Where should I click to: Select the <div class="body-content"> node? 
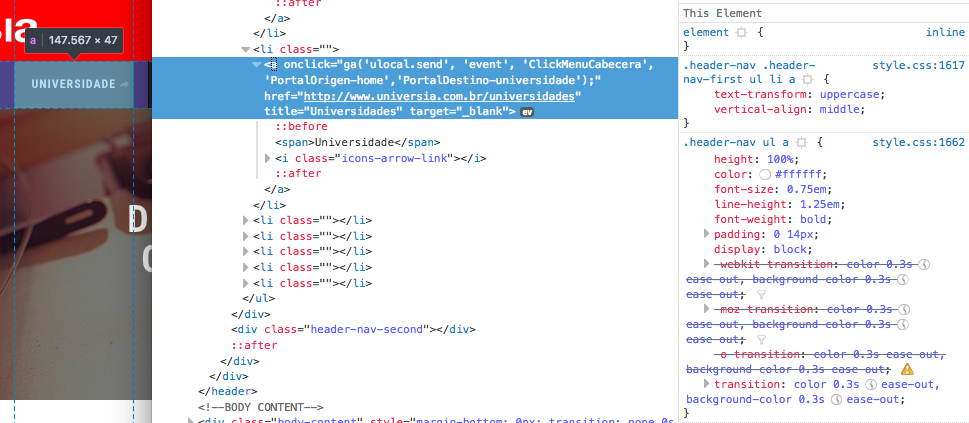[x=436, y=420]
